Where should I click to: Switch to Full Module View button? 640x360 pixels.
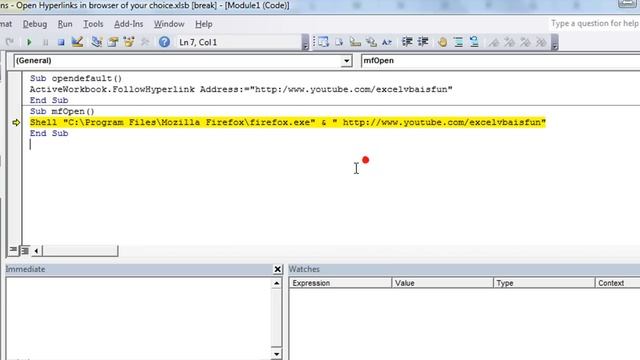25,250
